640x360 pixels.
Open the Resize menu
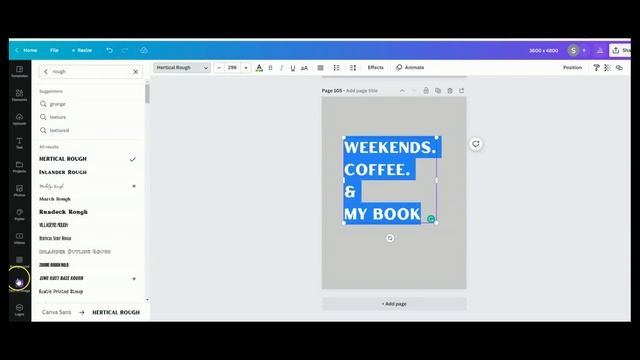tap(82, 50)
